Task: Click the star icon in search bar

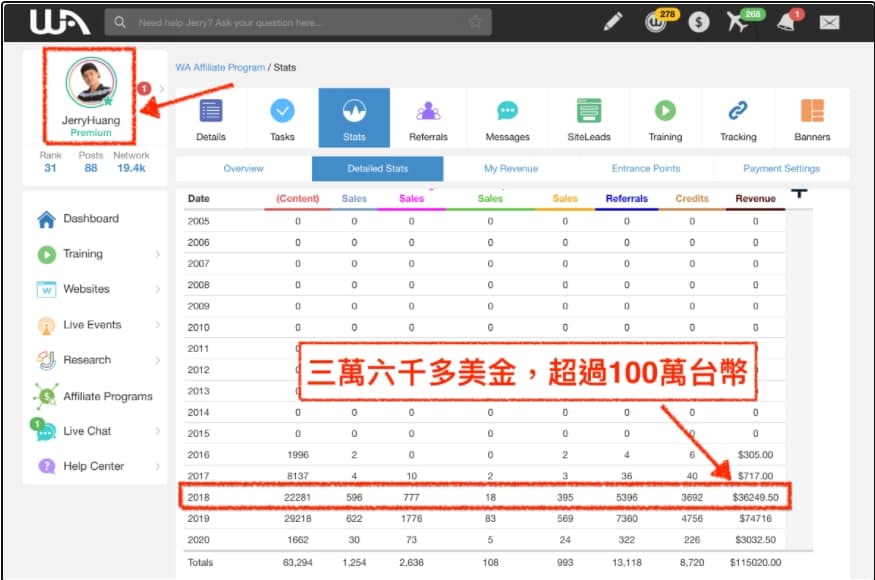Action: (x=475, y=22)
